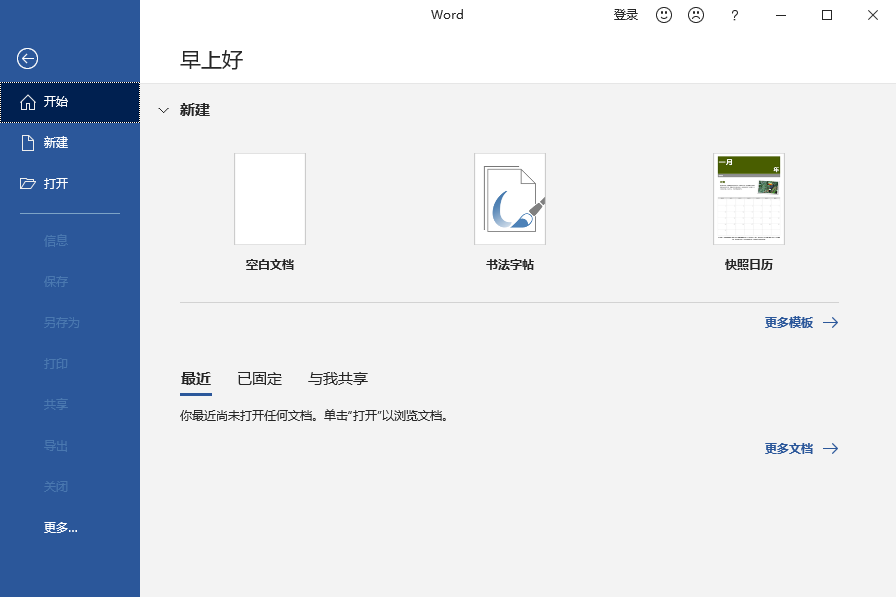Click the back arrow circle icon

point(27,58)
